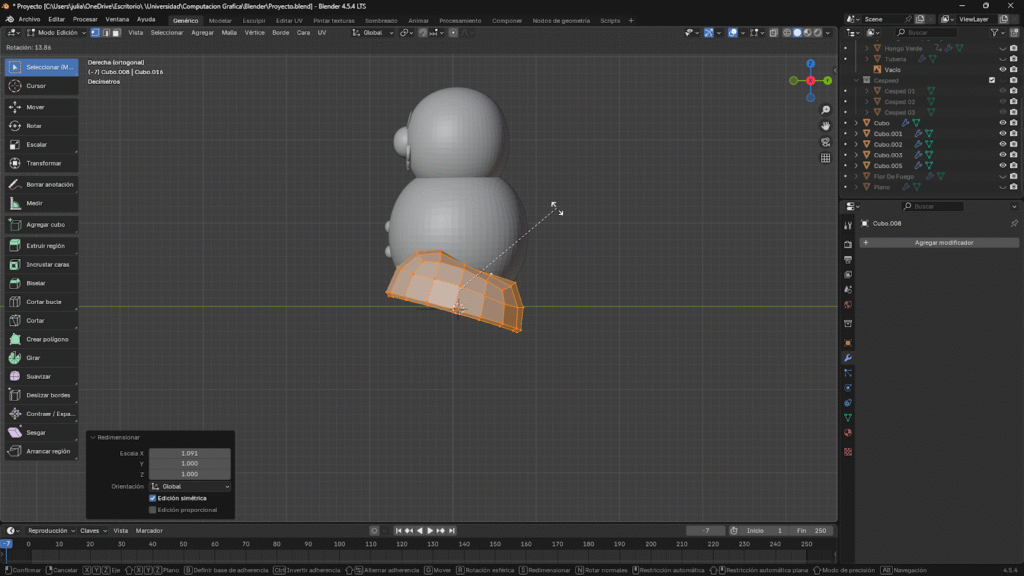Enable the Edición proporcional checkbox
Viewport: 1024px width, 576px height.
pyautogui.click(x=153, y=510)
